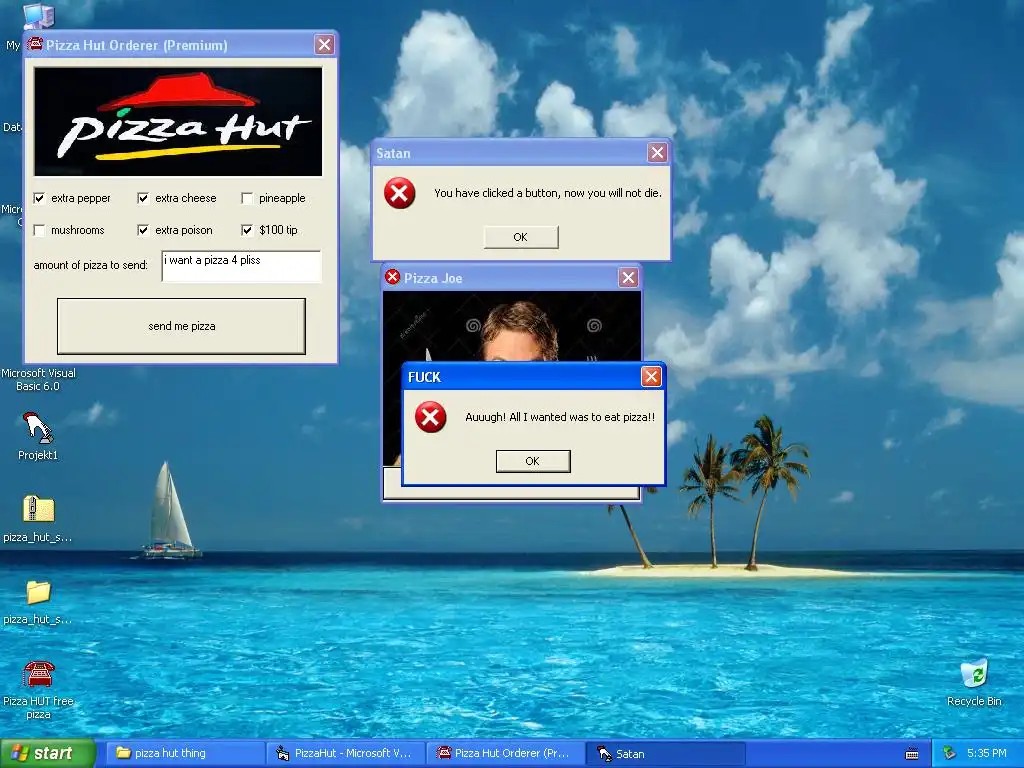
Task: Close the Satan message box
Action: (x=657, y=153)
